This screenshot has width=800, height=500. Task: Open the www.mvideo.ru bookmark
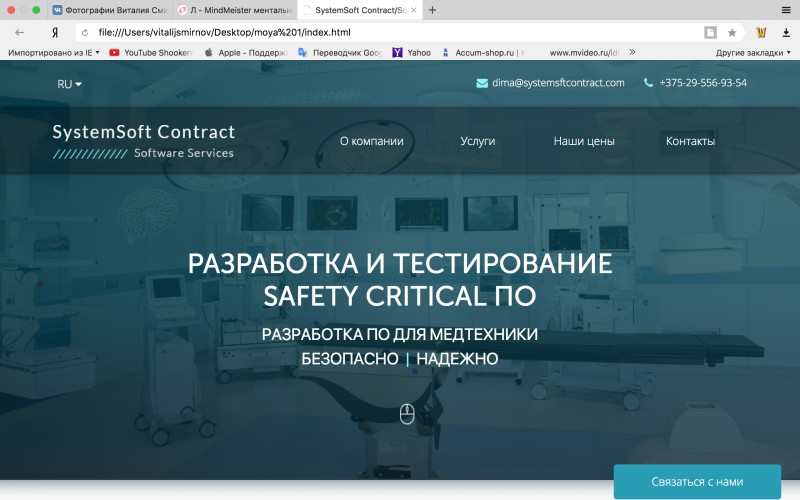click(x=584, y=53)
